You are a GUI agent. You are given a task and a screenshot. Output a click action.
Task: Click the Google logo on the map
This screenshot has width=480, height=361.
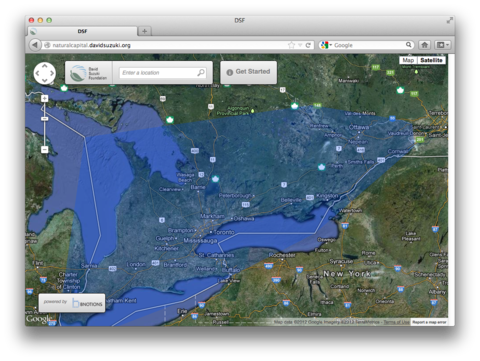coord(38,319)
